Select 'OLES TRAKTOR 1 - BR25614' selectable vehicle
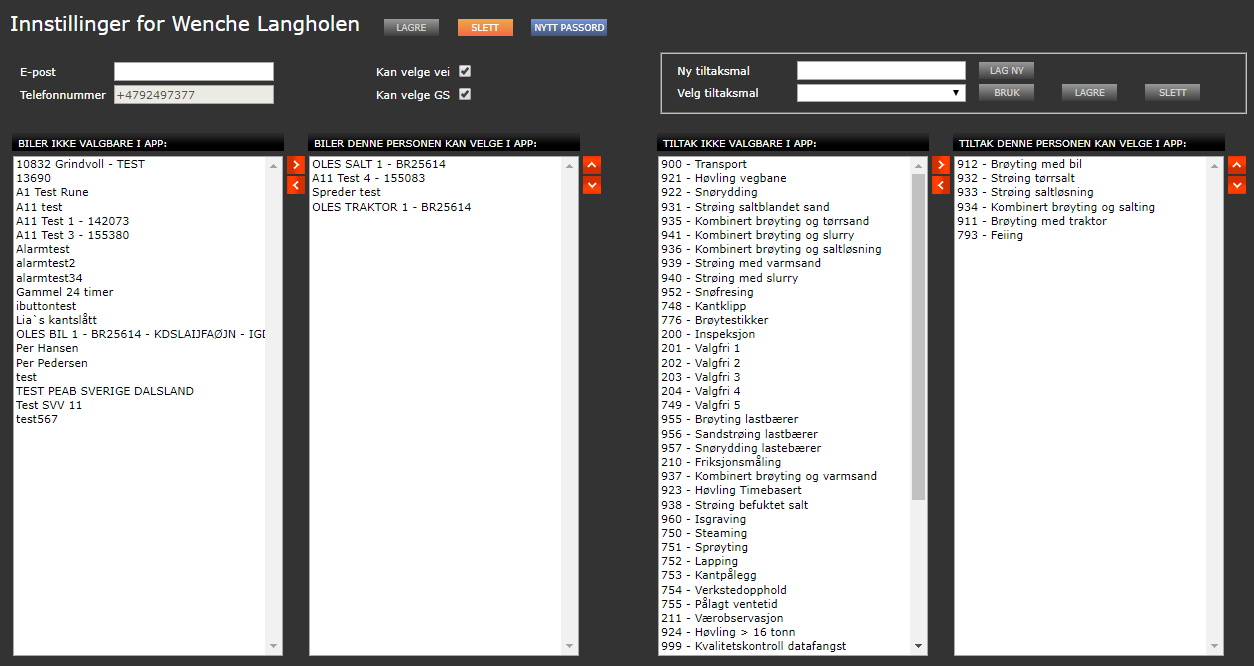Viewport: 1254px width, 666px height. pos(436,207)
